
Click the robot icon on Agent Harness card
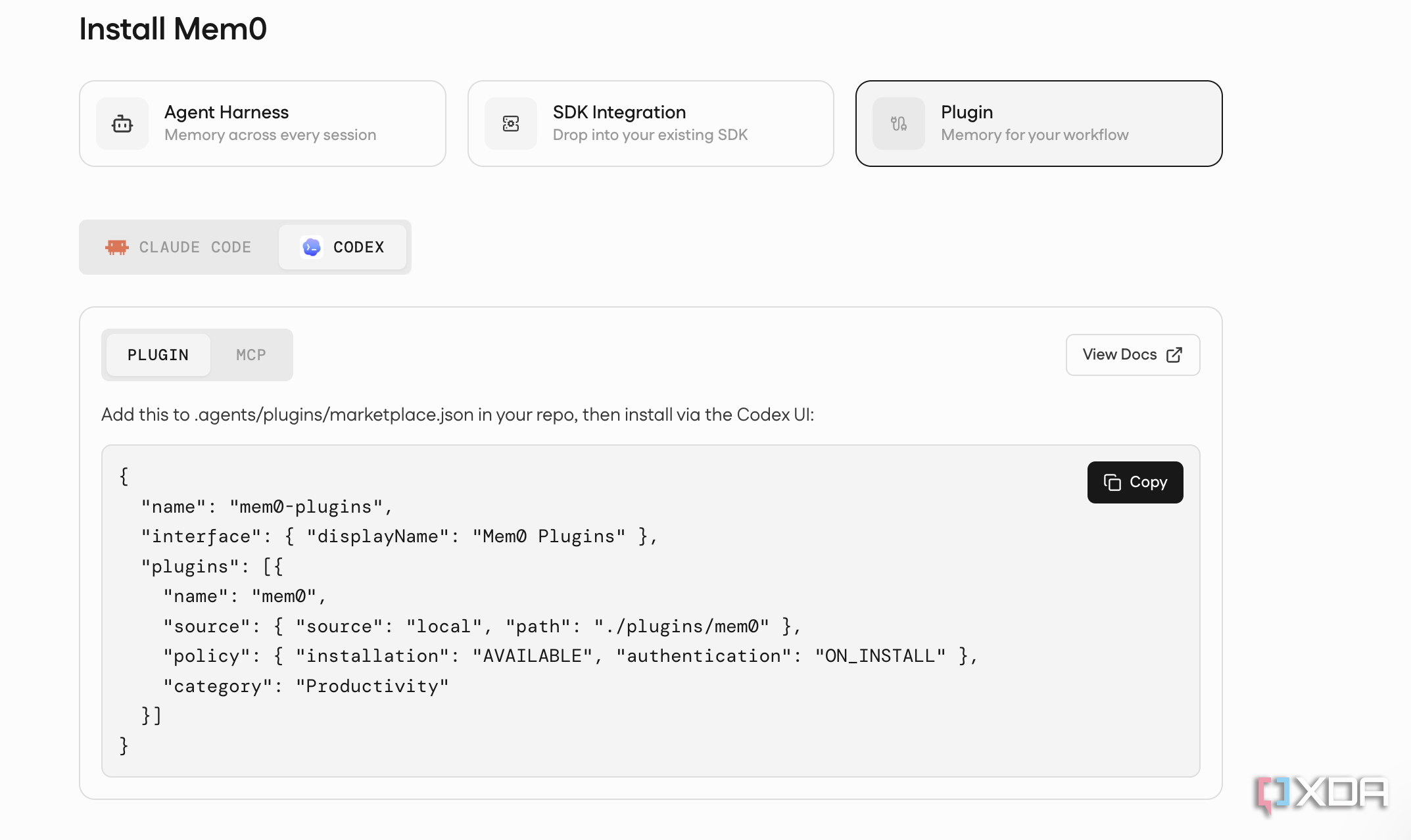click(122, 124)
